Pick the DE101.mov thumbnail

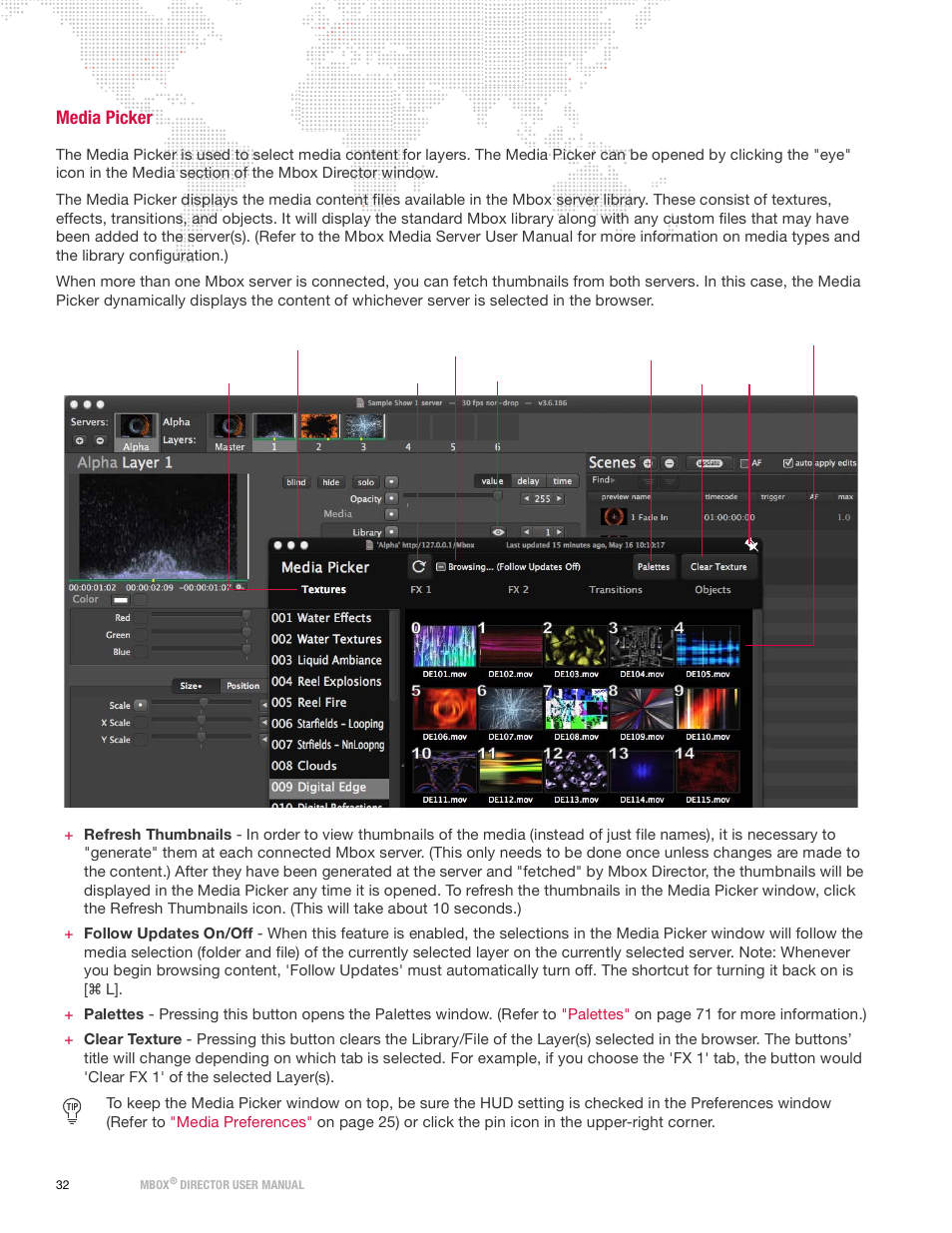(444, 647)
